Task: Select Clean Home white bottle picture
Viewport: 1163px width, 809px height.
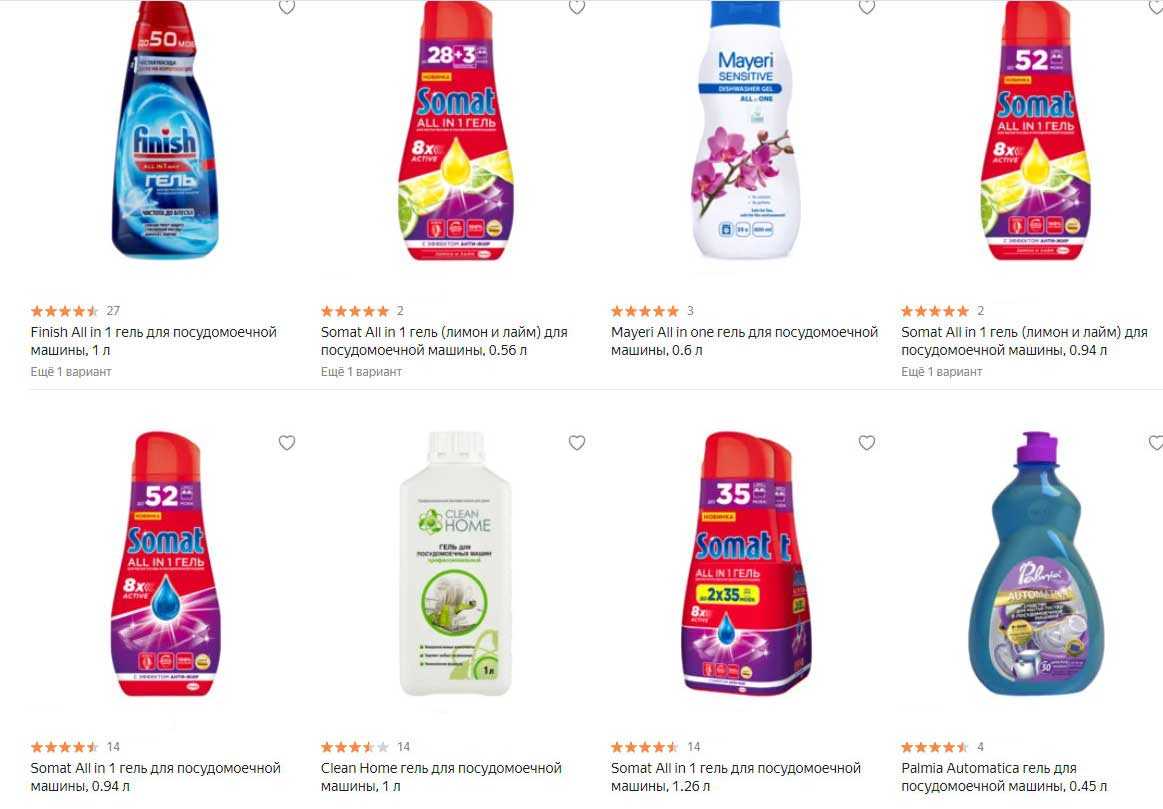Action: point(455,565)
